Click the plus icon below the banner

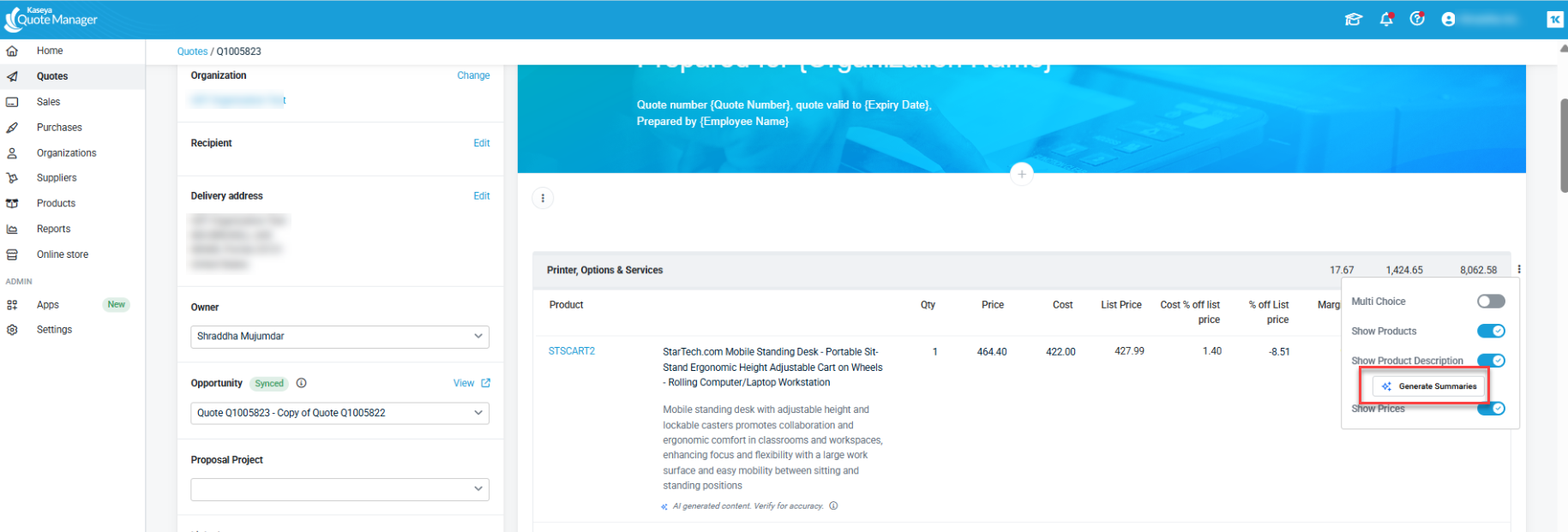pos(1021,174)
